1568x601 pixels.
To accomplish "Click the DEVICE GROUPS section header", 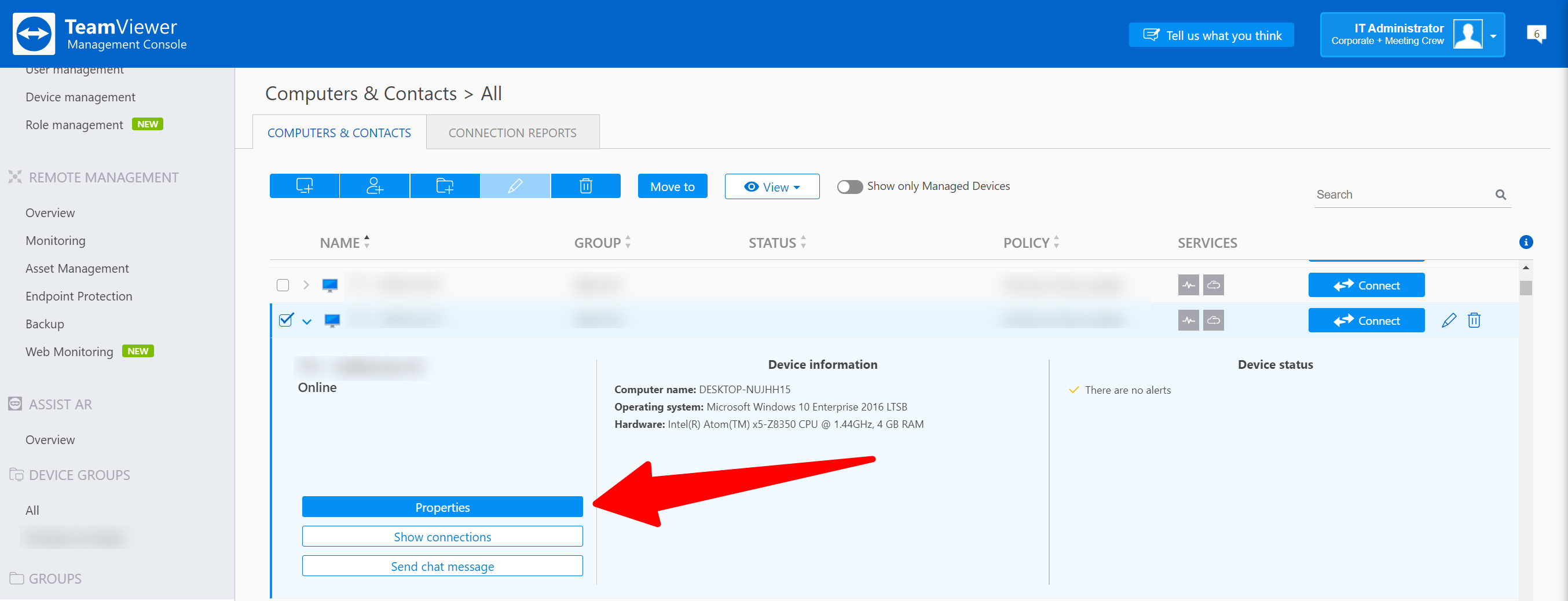I will pyautogui.click(x=70, y=475).
